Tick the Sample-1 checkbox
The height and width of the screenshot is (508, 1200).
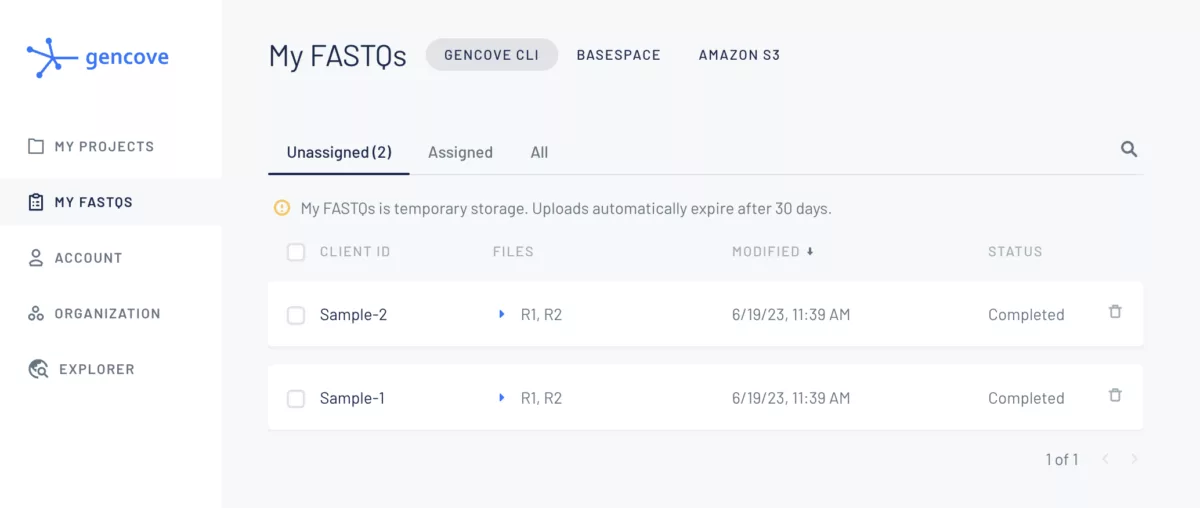pos(296,399)
